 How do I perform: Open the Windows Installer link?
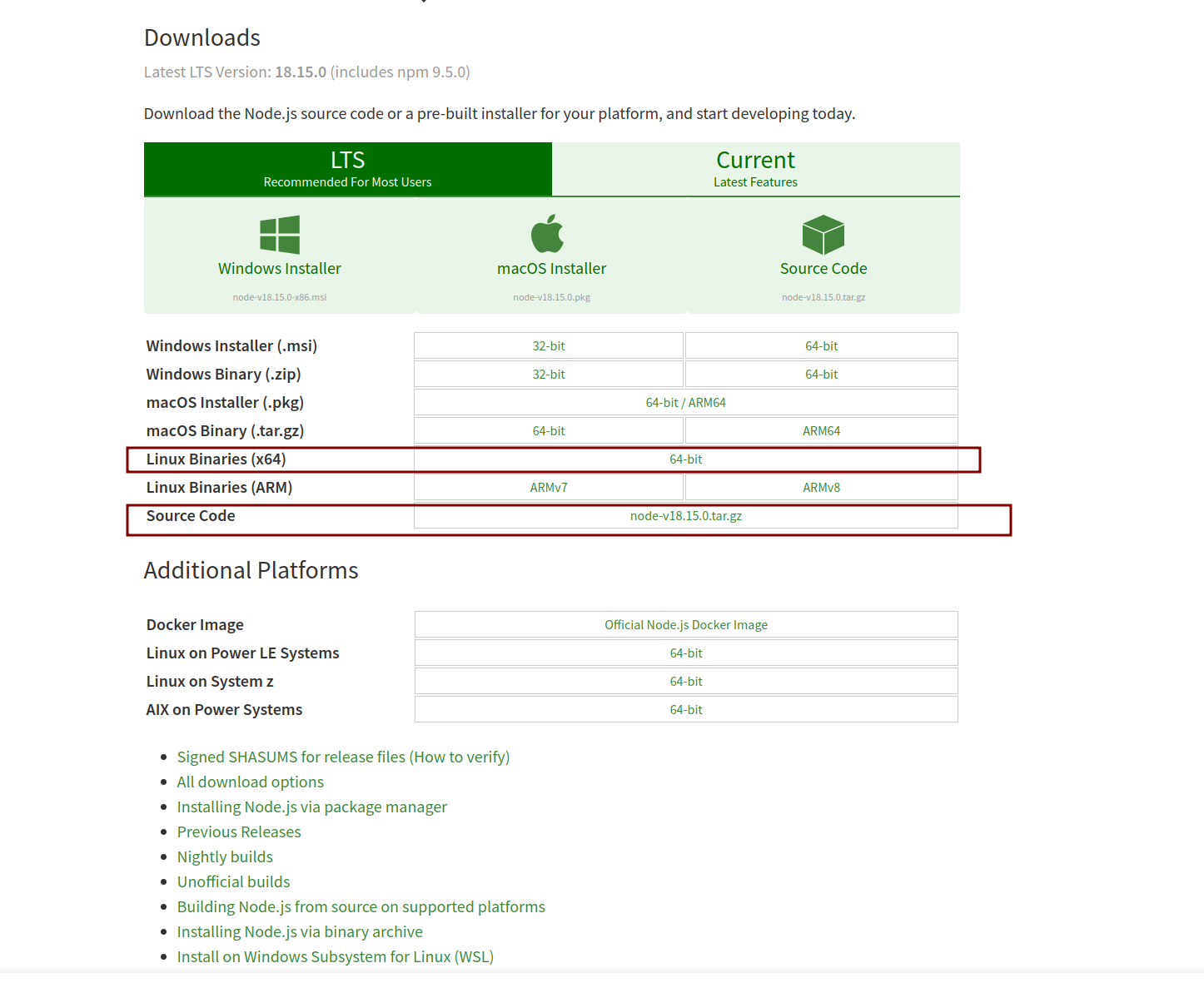point(280,269)
